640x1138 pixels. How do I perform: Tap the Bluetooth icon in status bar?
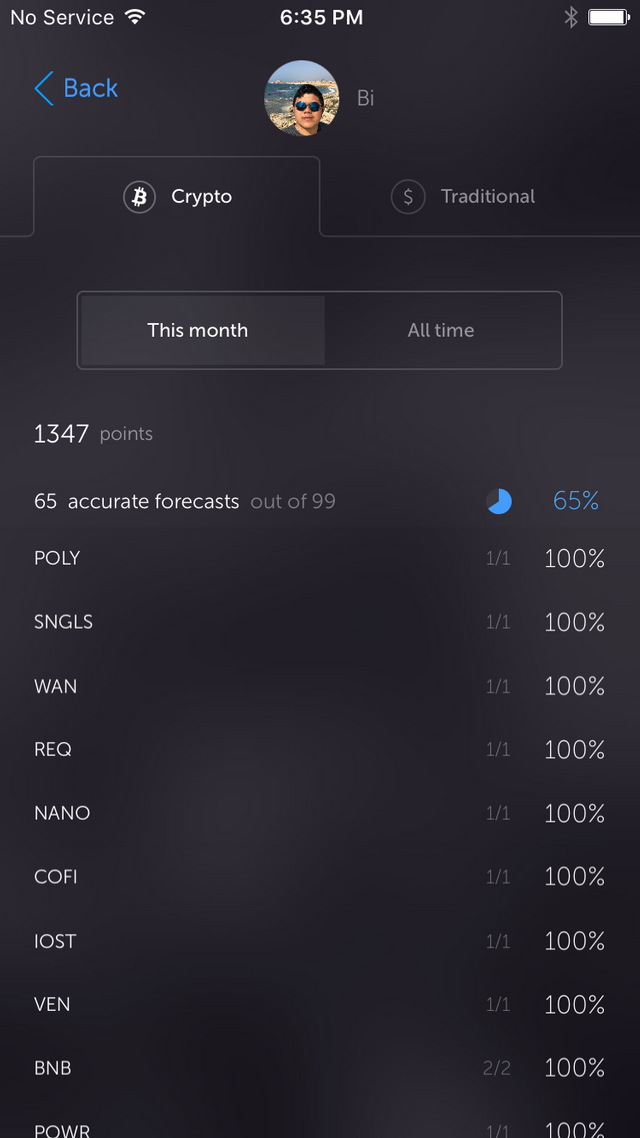coord(571,17)
